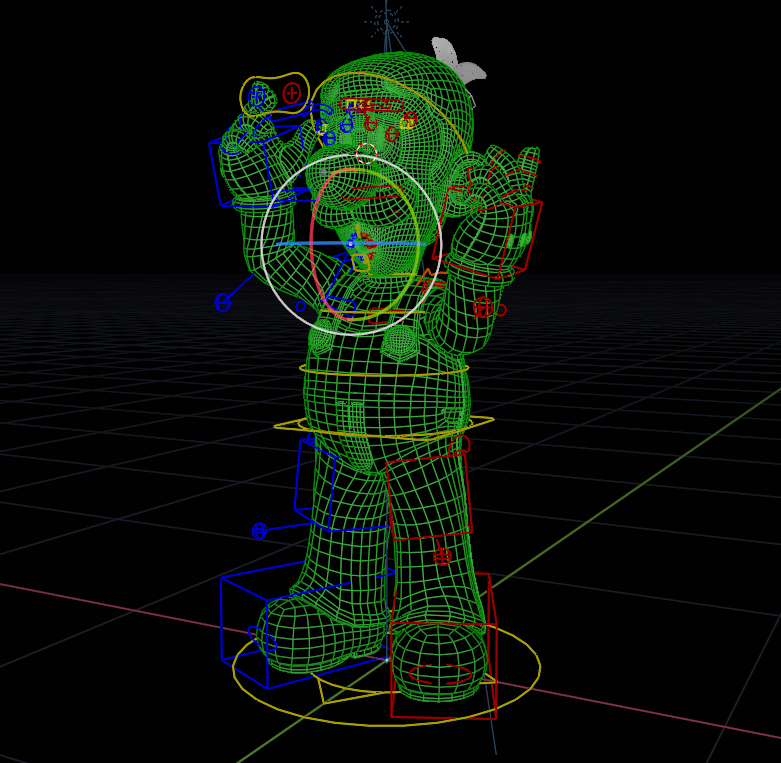Select the lower red circle cheek control
Viewport: 781px width, 763px height.
[x=392, y=134]
